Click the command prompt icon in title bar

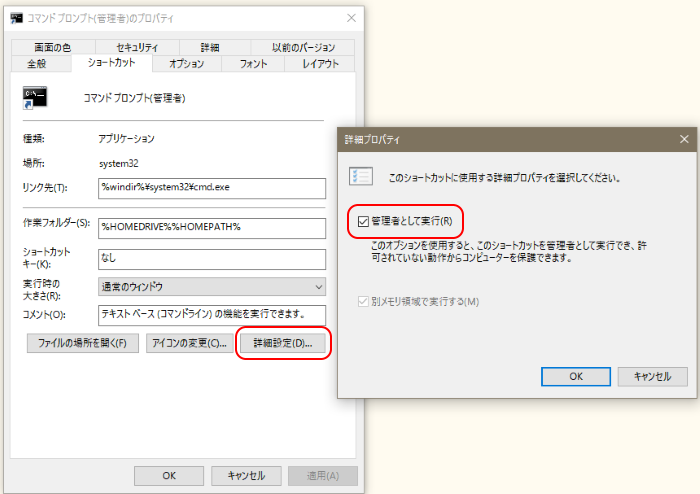[x=17, y=18]
